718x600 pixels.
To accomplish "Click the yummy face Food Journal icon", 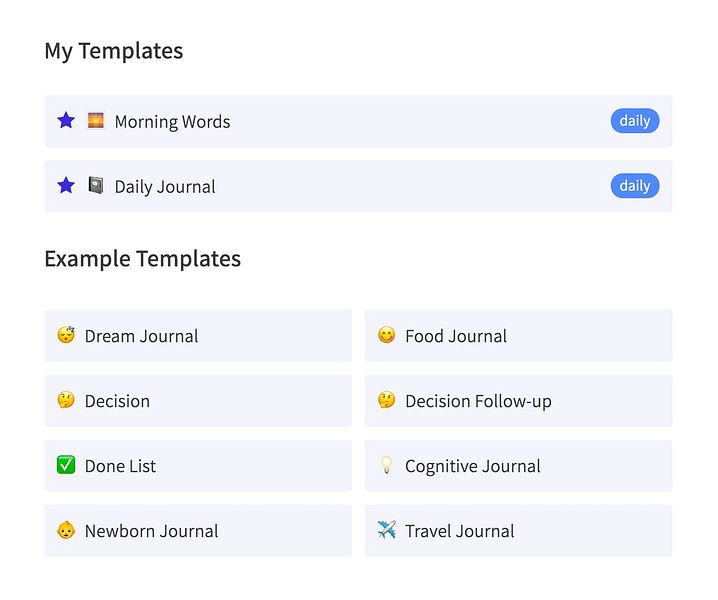I will (x=386, y=336).
